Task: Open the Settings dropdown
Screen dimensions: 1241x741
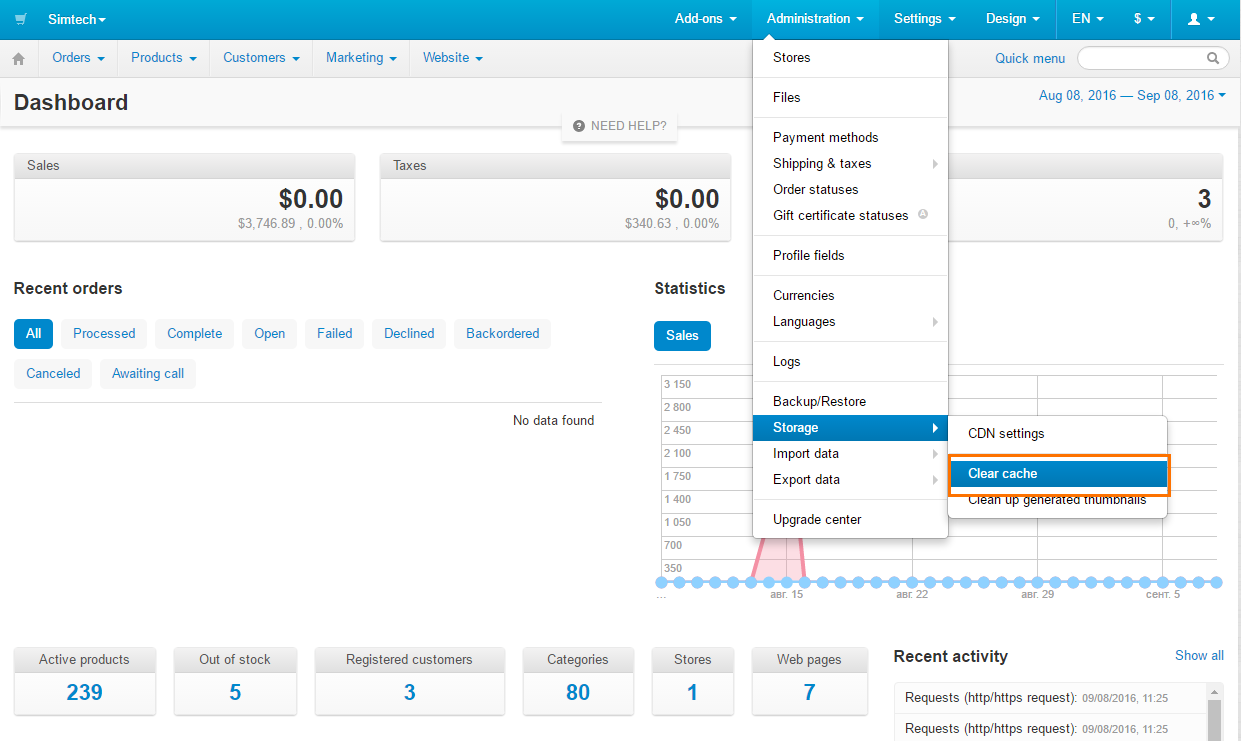Action: [925, 19]
